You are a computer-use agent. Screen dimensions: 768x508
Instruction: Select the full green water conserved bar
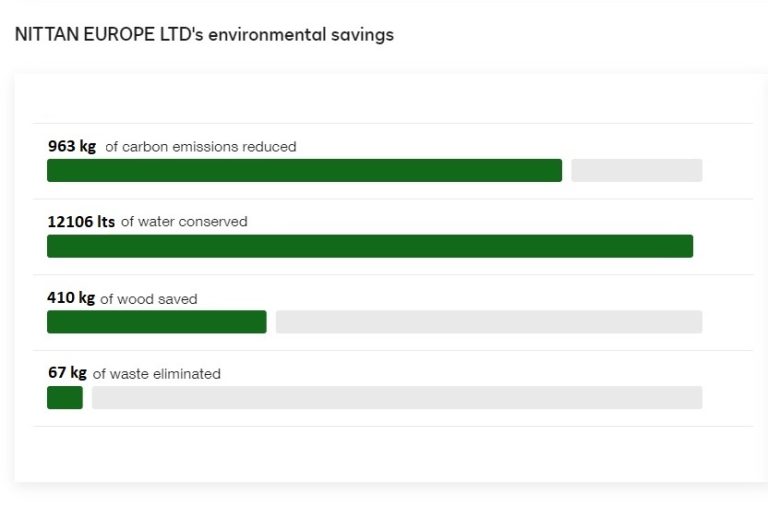(370, 246)
